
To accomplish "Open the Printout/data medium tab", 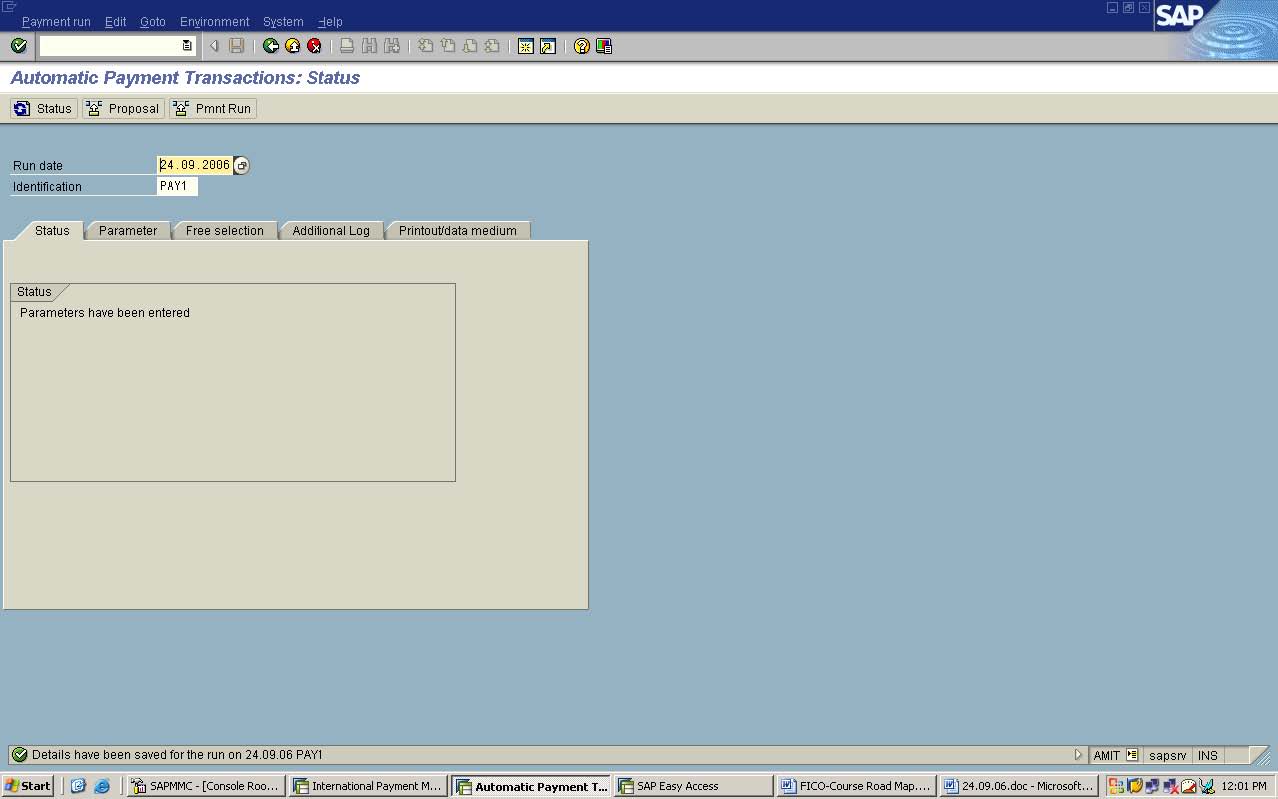I will (457, 231).
